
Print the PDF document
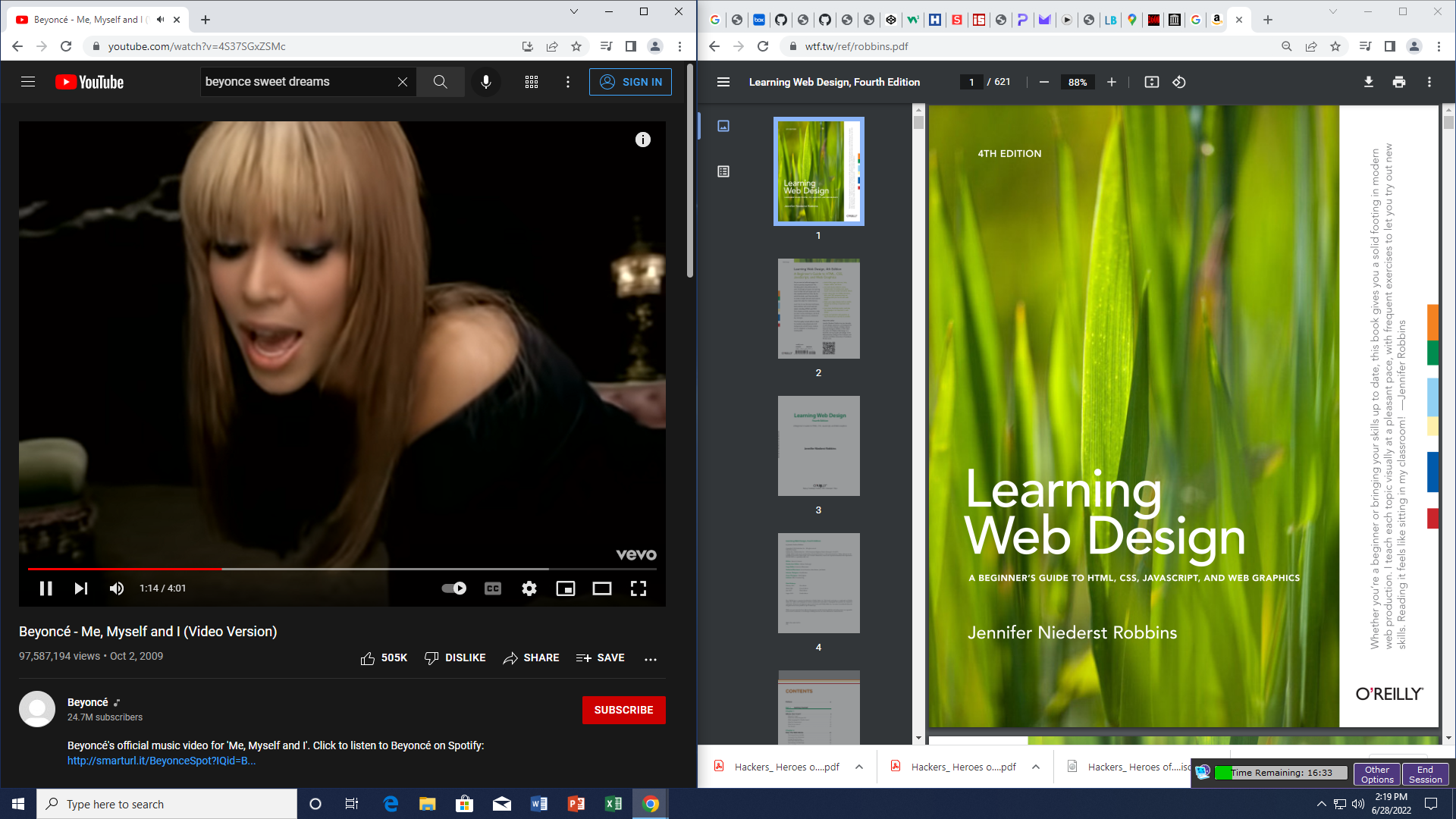[x=1398, y=82]
